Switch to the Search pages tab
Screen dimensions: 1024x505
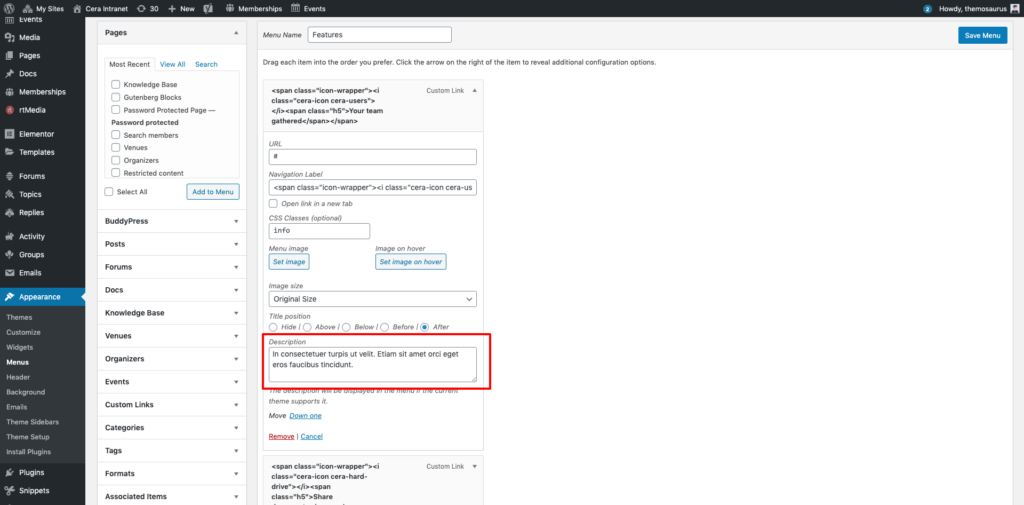click(206, 64)
